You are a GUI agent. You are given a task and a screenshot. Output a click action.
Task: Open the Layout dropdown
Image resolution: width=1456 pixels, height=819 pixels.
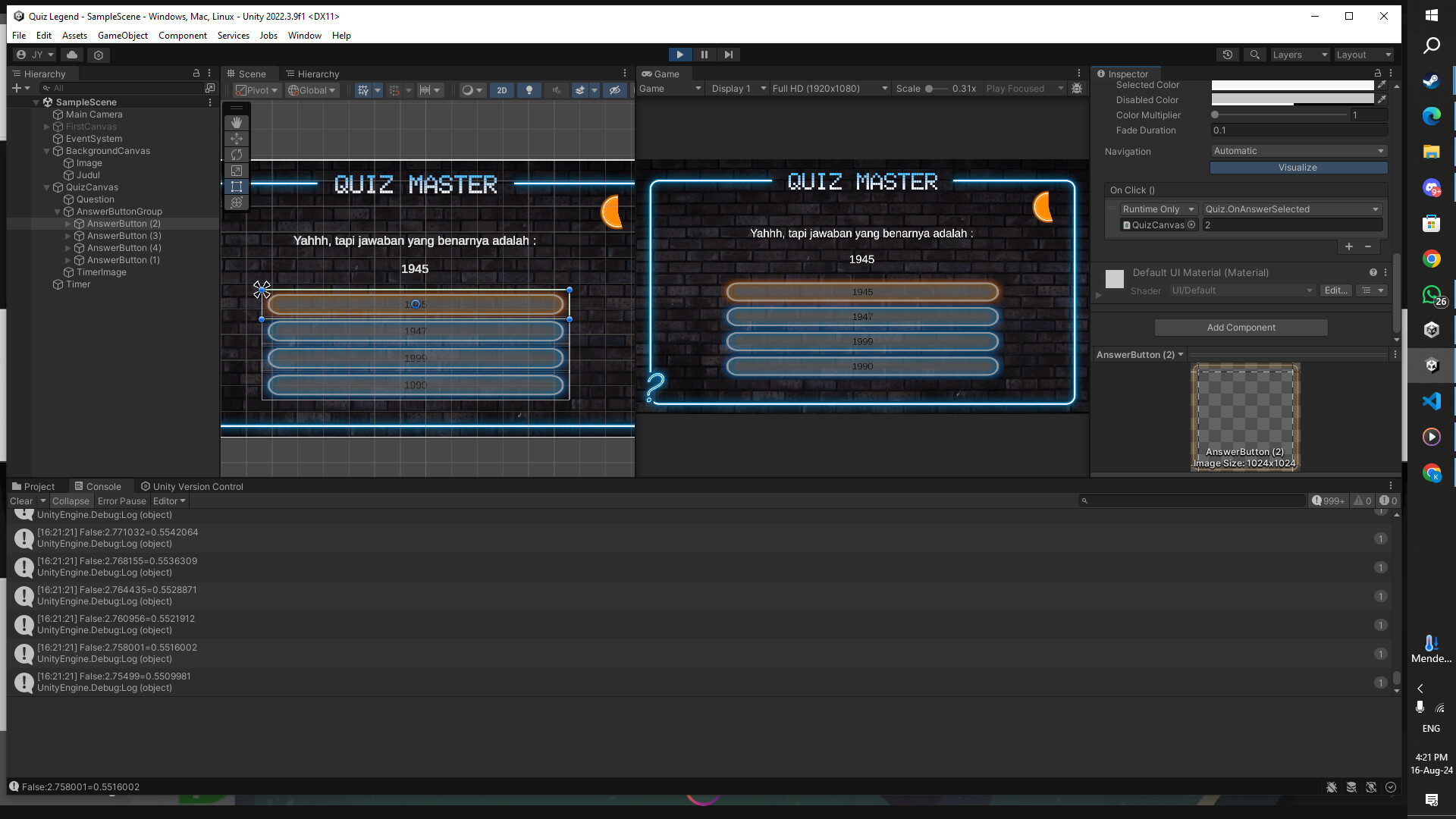[x=1363, y=55]
